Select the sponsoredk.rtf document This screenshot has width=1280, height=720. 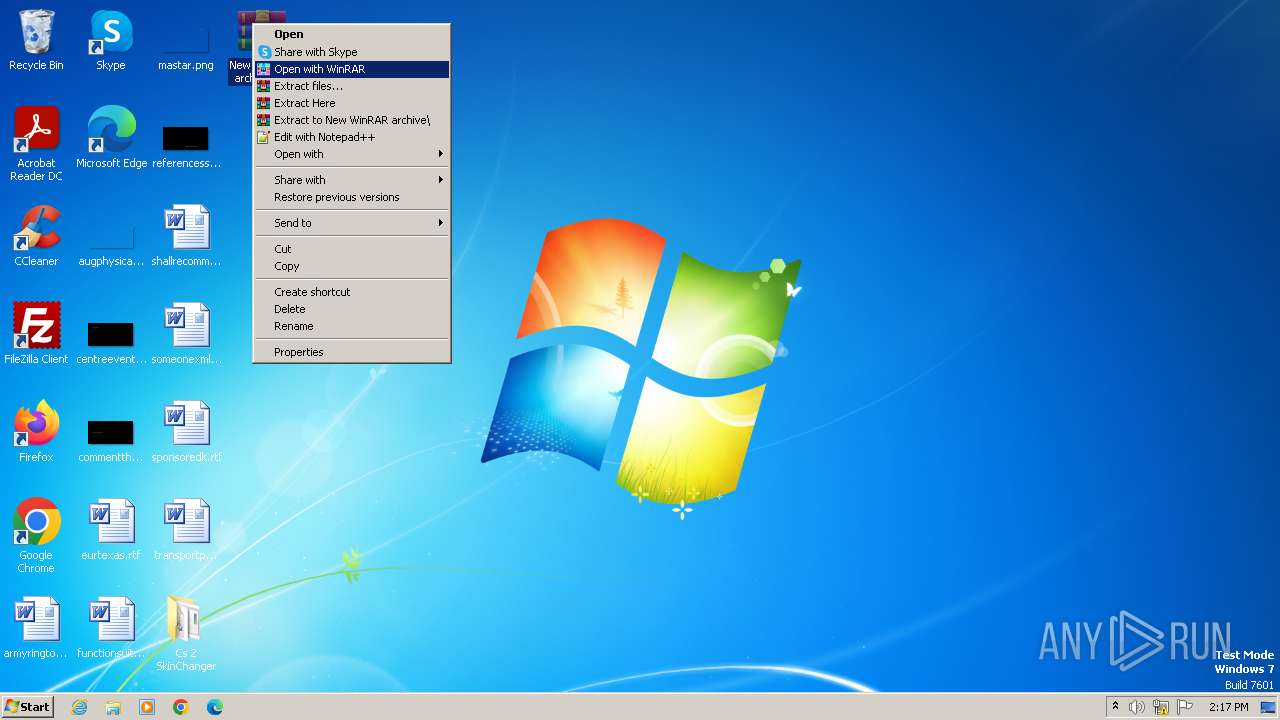(x=186, y=432)
